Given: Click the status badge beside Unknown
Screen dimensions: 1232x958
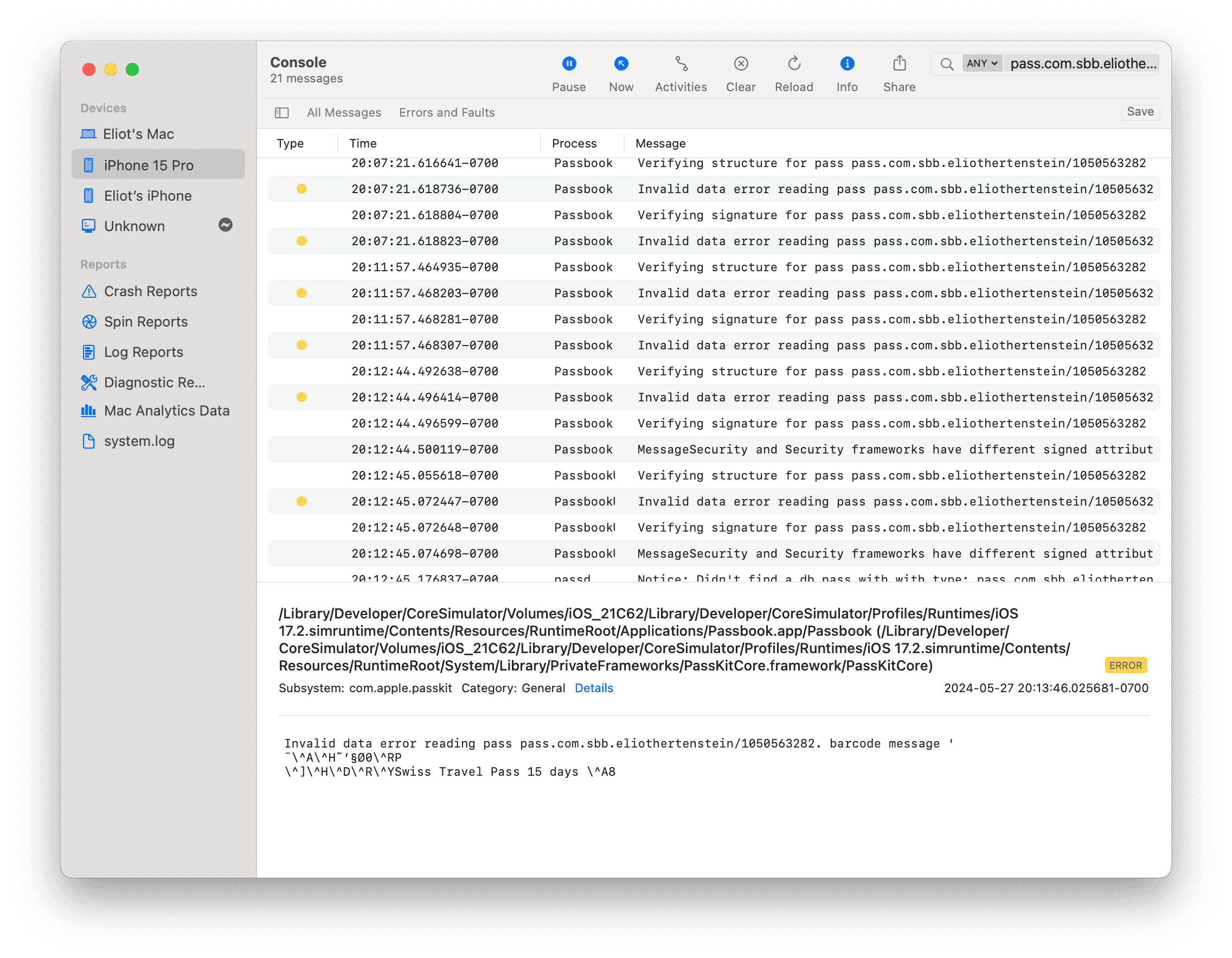Looking at the screenshot, I should (226, 225).
